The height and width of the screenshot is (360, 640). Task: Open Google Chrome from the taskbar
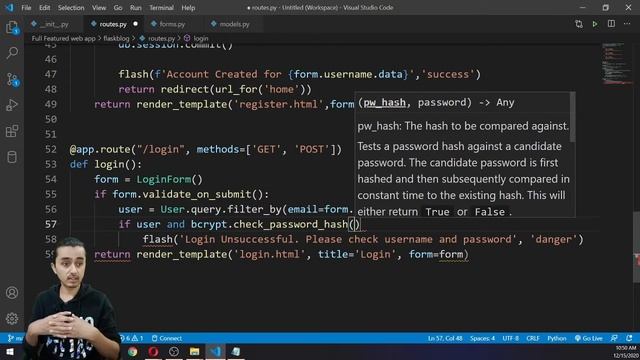(x=133, y=351)
